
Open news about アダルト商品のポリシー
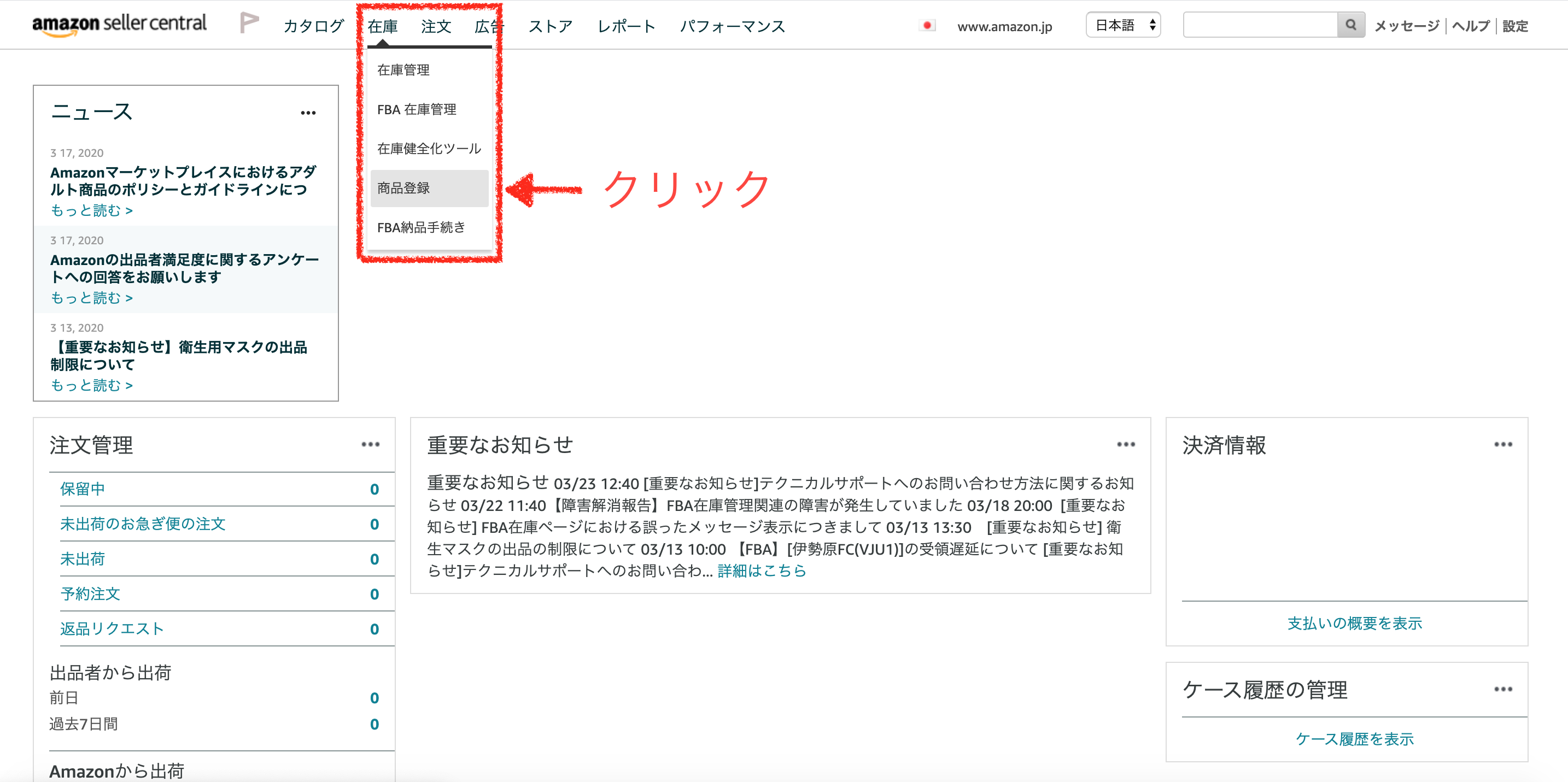click(x=183, y=181)
